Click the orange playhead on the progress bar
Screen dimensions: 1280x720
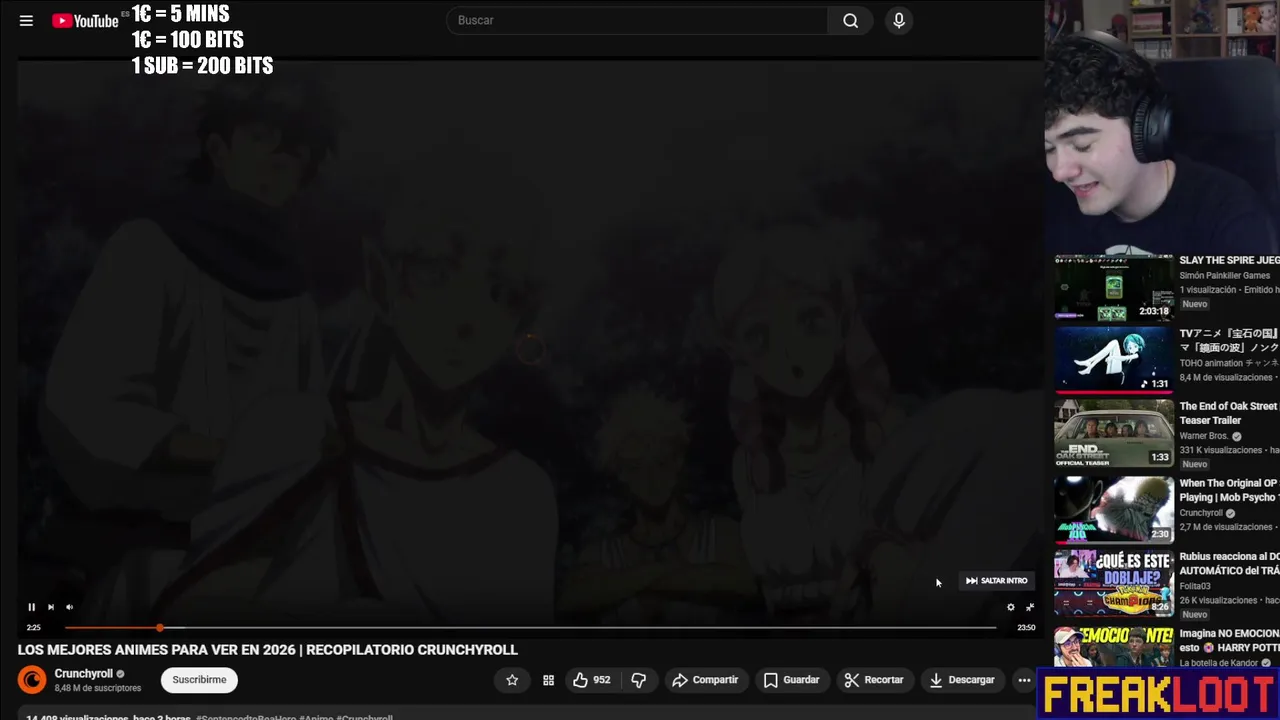tap(160, 628)
